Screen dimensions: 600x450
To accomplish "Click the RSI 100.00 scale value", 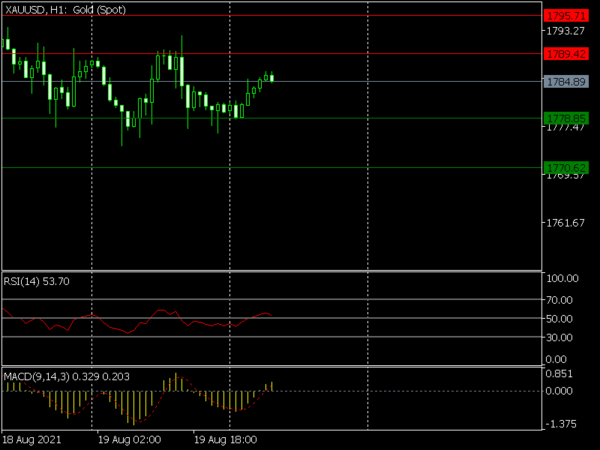I will click(x=562, y=278).
